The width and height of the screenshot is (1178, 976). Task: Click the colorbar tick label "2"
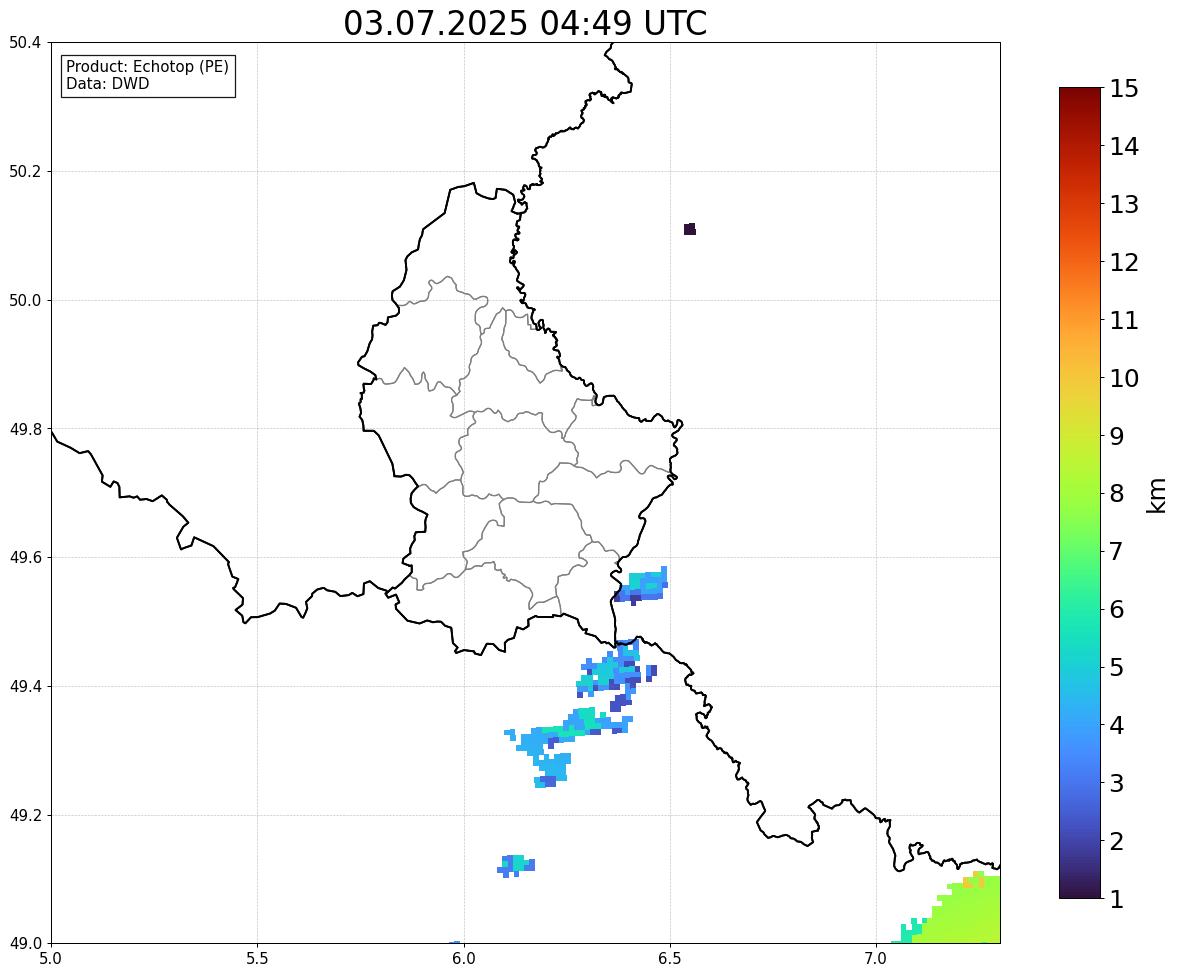tap(1117, 842)
